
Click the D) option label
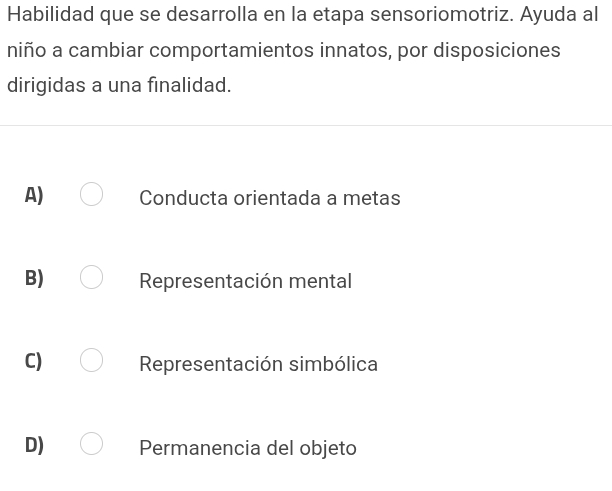click(x=34, y=445)
